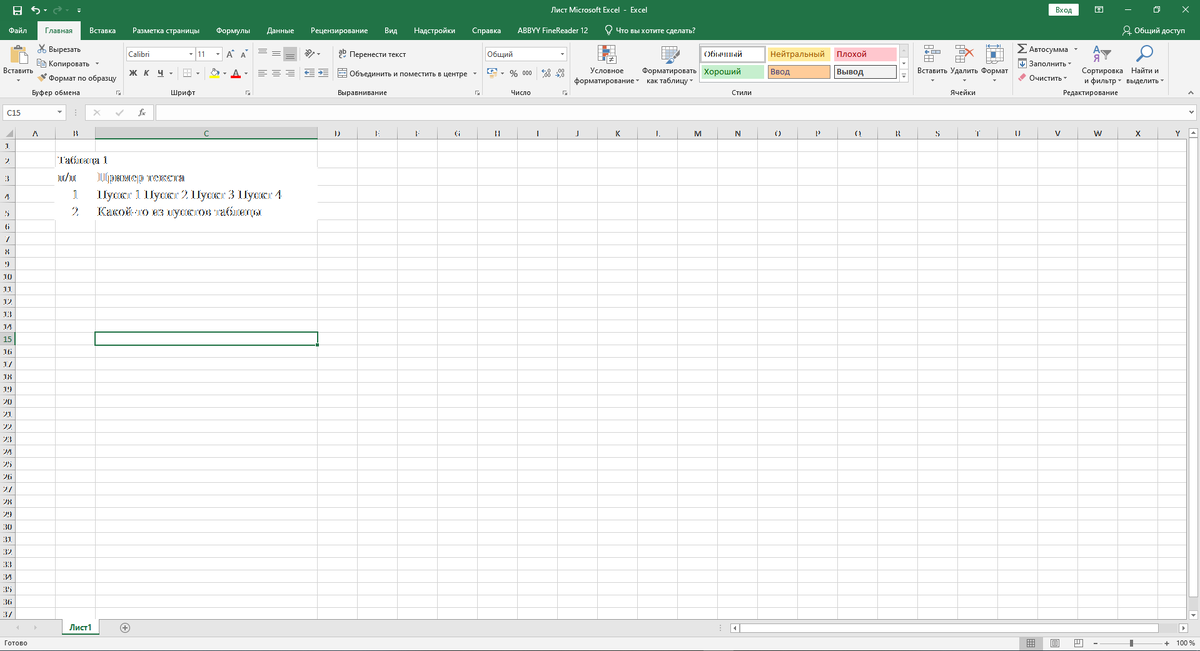Save the workbook with the floppy disk icon
Screen dimensions: 1200x651
[x=16, y=9]
